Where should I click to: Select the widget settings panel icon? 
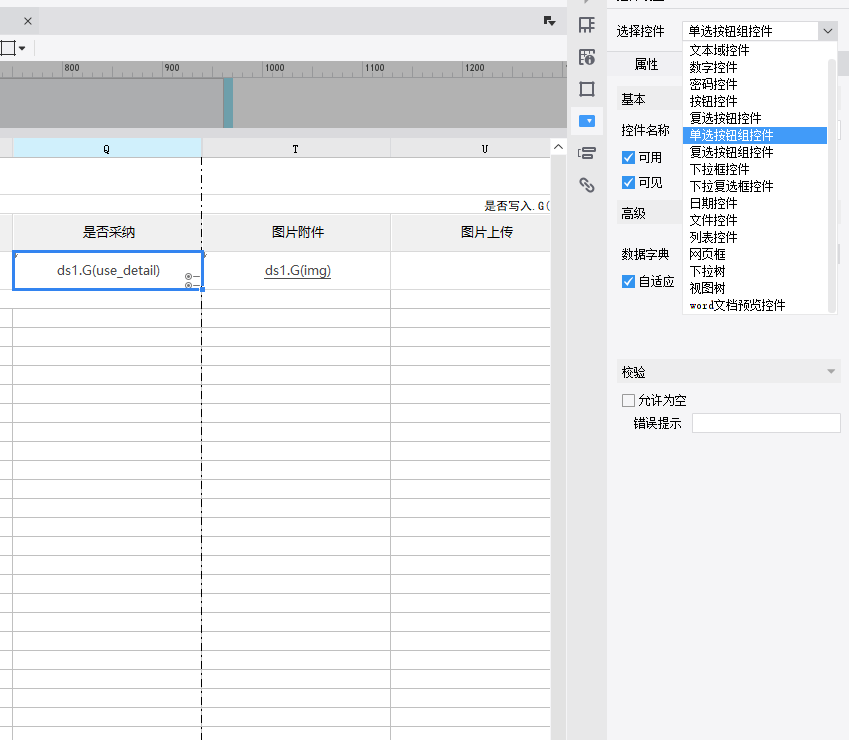587,121
